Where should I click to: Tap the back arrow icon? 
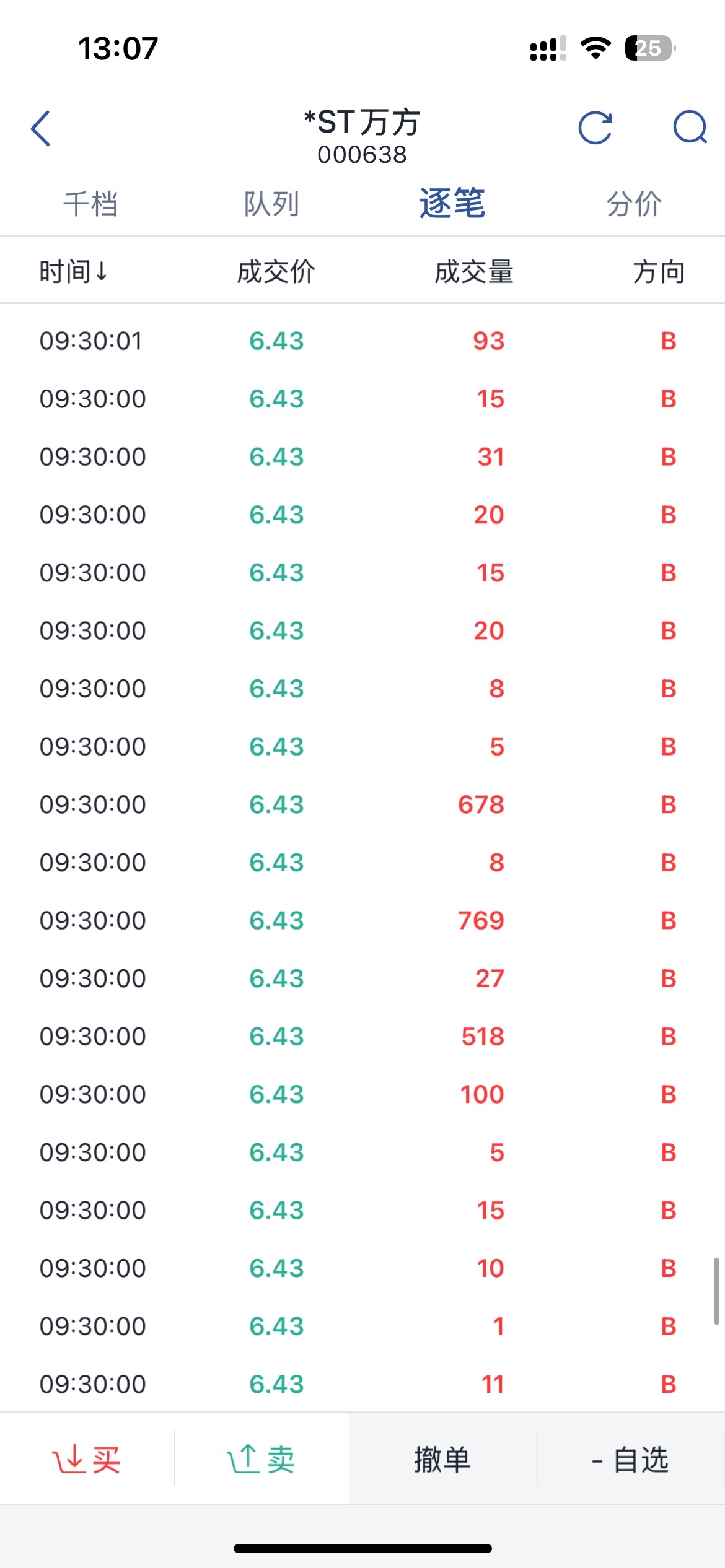coord(41,129)
